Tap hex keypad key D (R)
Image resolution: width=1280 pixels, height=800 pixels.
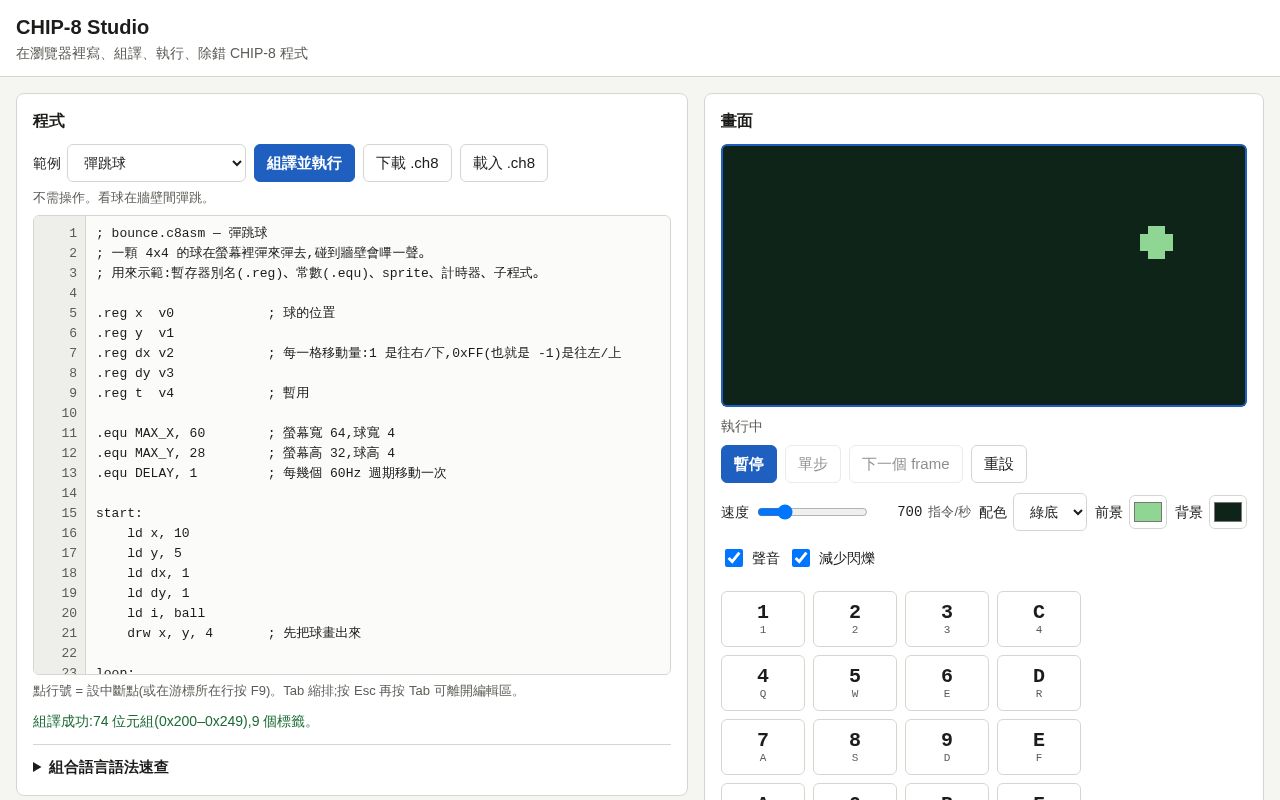[1039, 683]
